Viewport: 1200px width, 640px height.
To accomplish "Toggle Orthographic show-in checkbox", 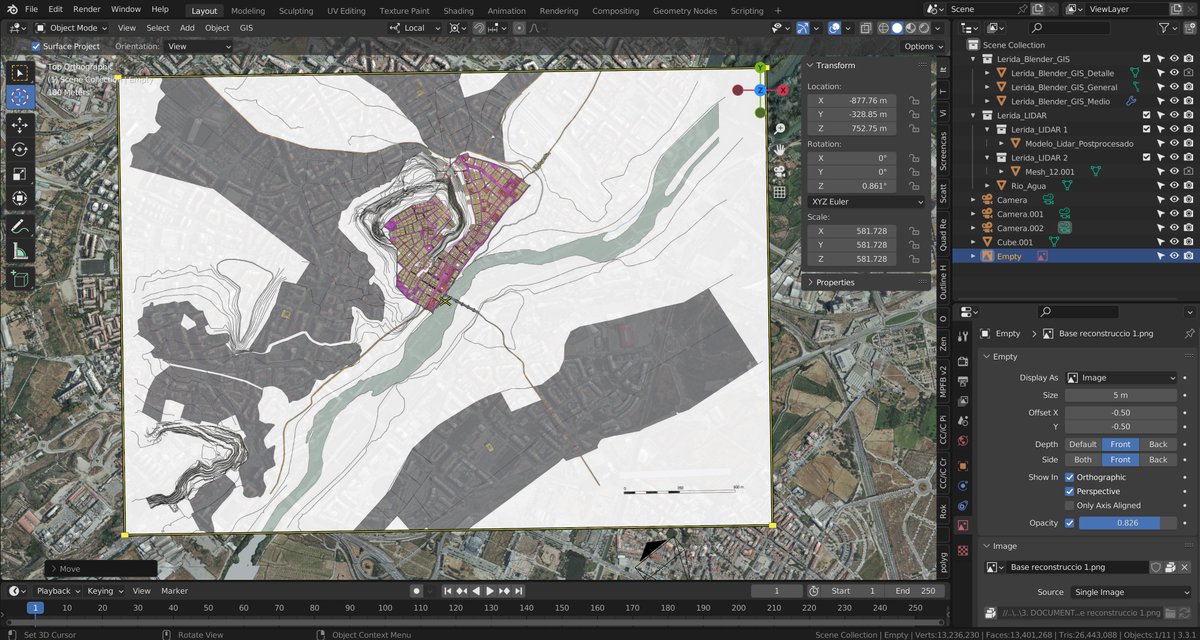I will click(x=1069, y=477).
